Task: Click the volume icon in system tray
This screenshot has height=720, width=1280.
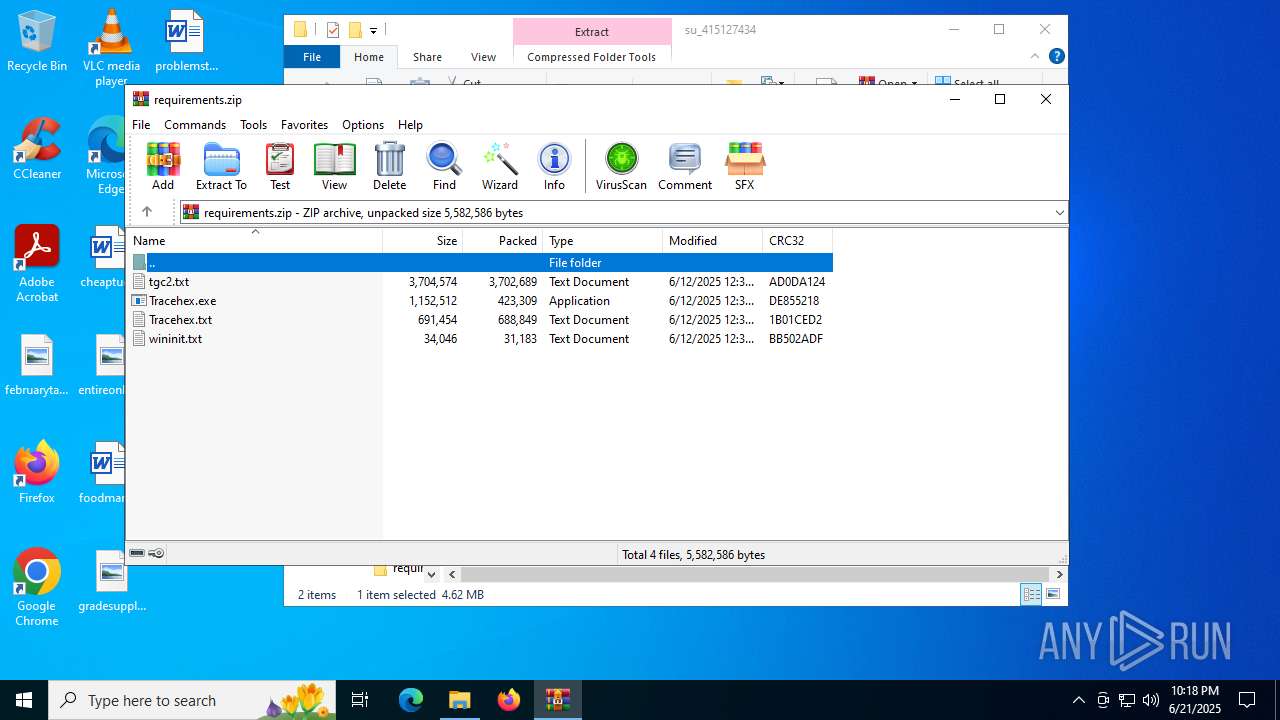Action: 1151,700
